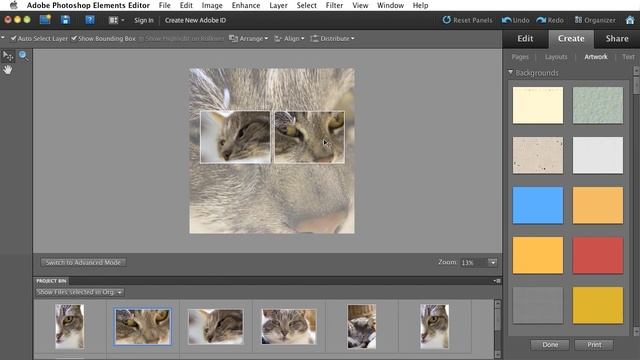Open the Arrange dropdown
The height and width of the screenshot is (360, 640).
(x=249, y=38)
